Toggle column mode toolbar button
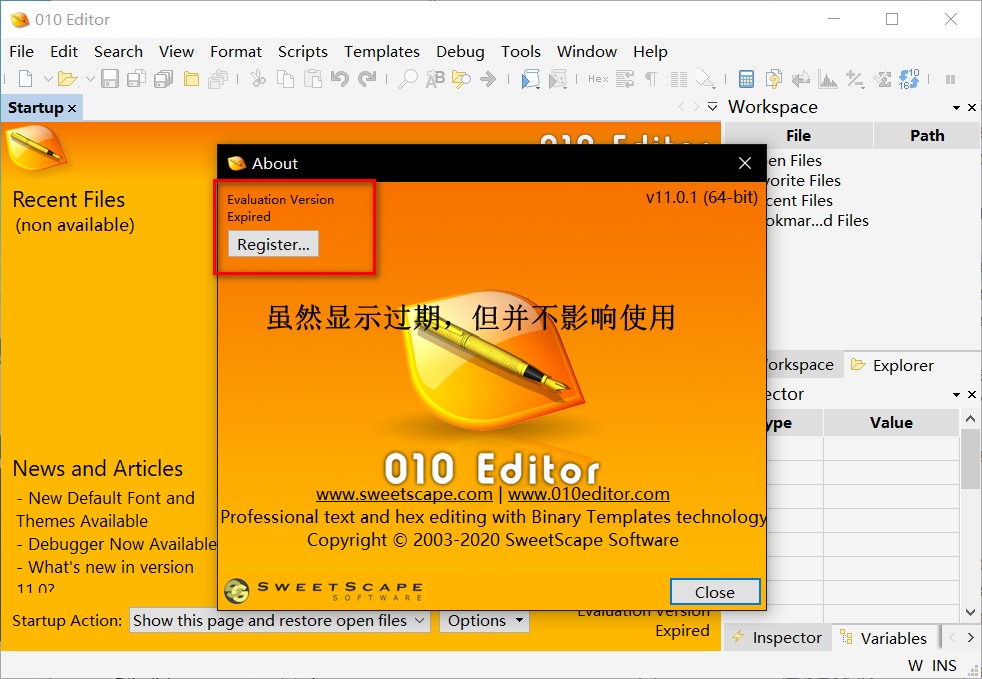The width and height of the screenshot is (982, 679). pos(679,79)
